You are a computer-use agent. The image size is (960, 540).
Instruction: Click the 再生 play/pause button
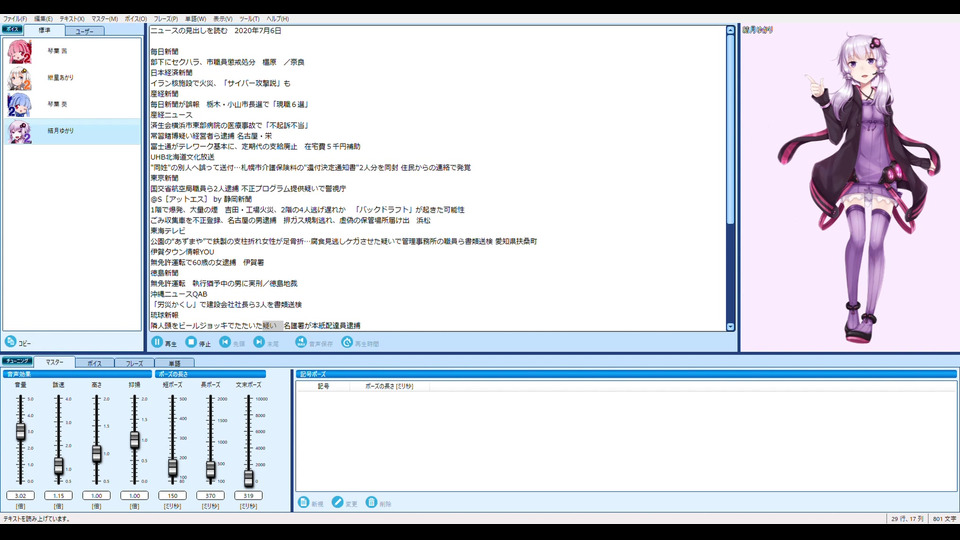point(157,342)
